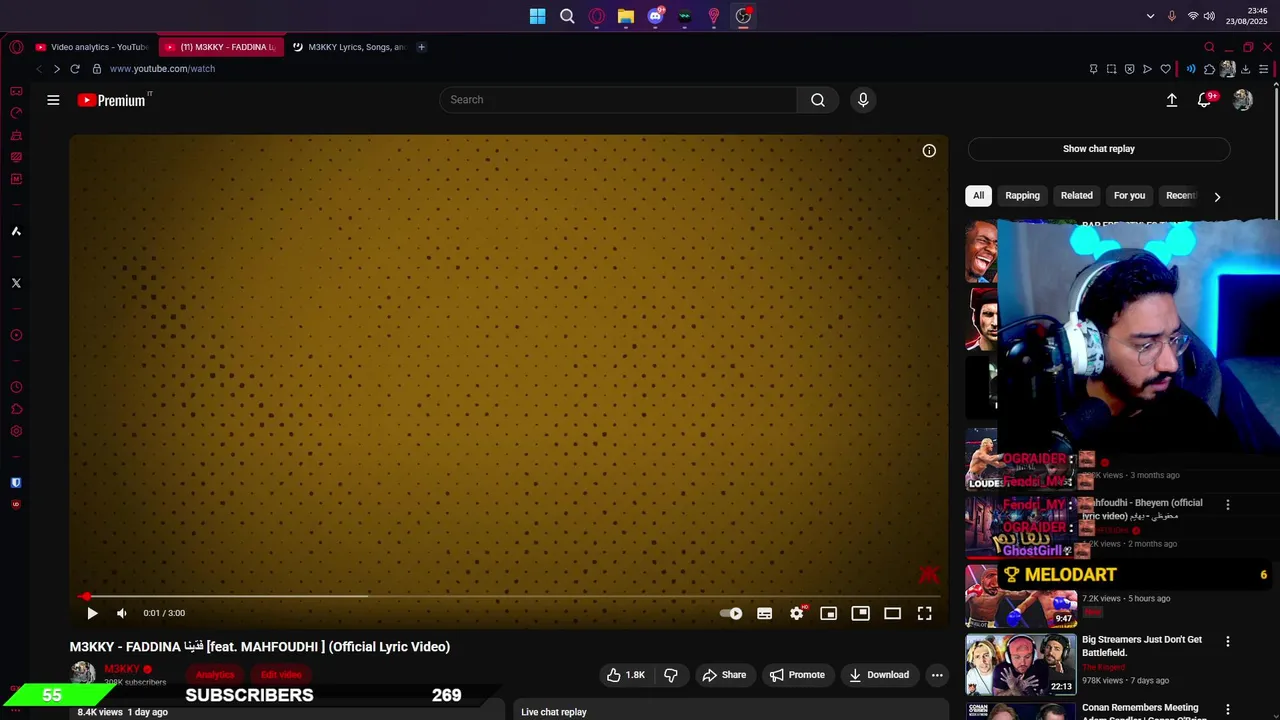Toggle autoplay switch in player

[731, 613]
